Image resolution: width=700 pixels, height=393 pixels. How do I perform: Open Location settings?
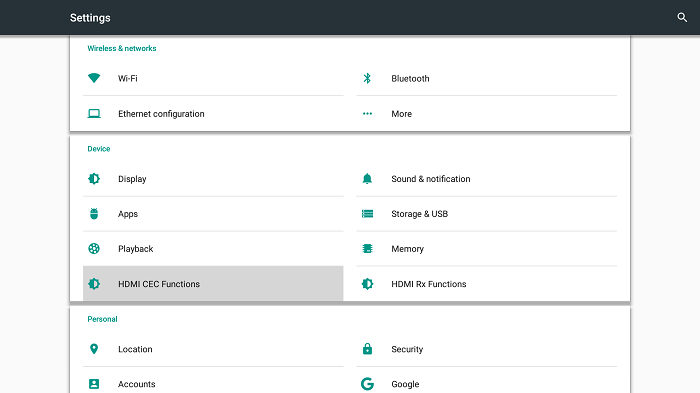point(213,349)
